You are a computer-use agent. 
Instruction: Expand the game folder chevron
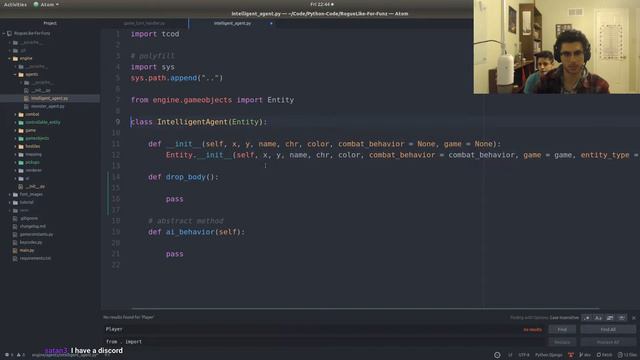16,130
